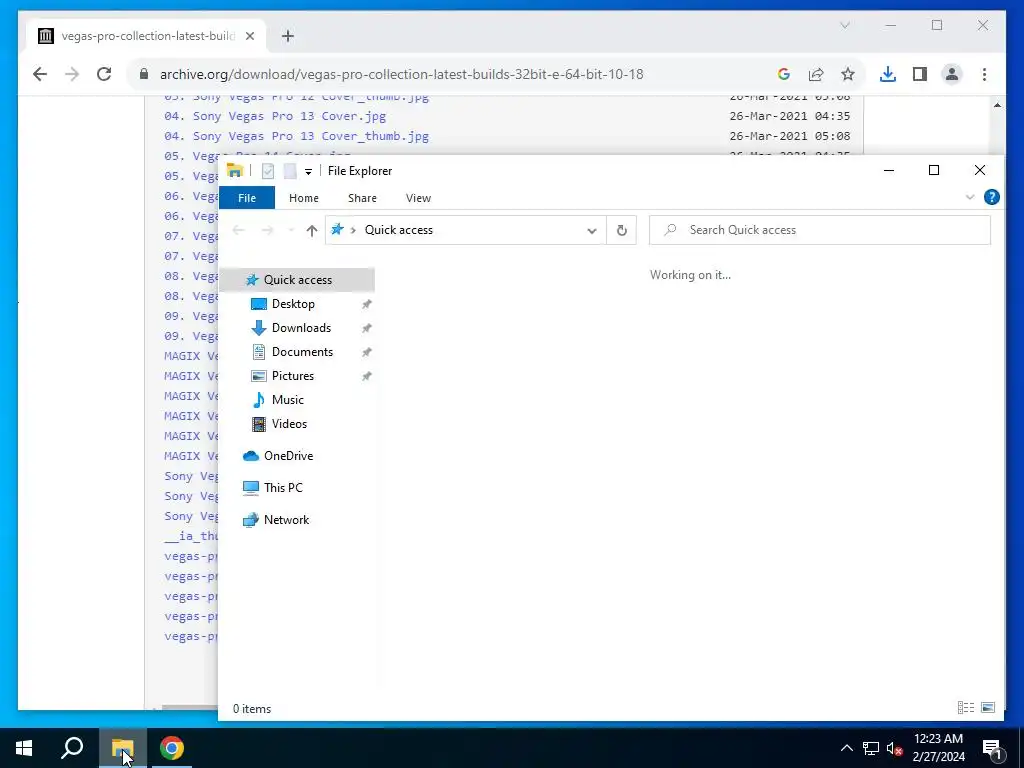This screenshot has height=768, width=1024.
Task: Reload the archive.org page
Action: (x=104, y=74)
